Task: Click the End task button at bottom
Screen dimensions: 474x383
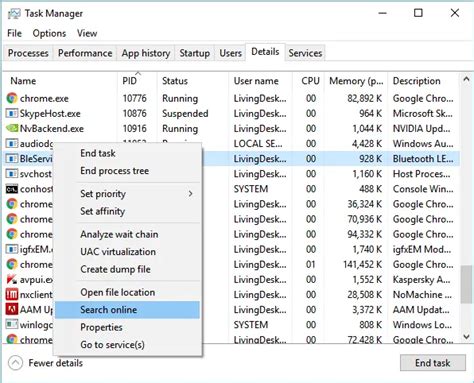Action: point(433,363)
